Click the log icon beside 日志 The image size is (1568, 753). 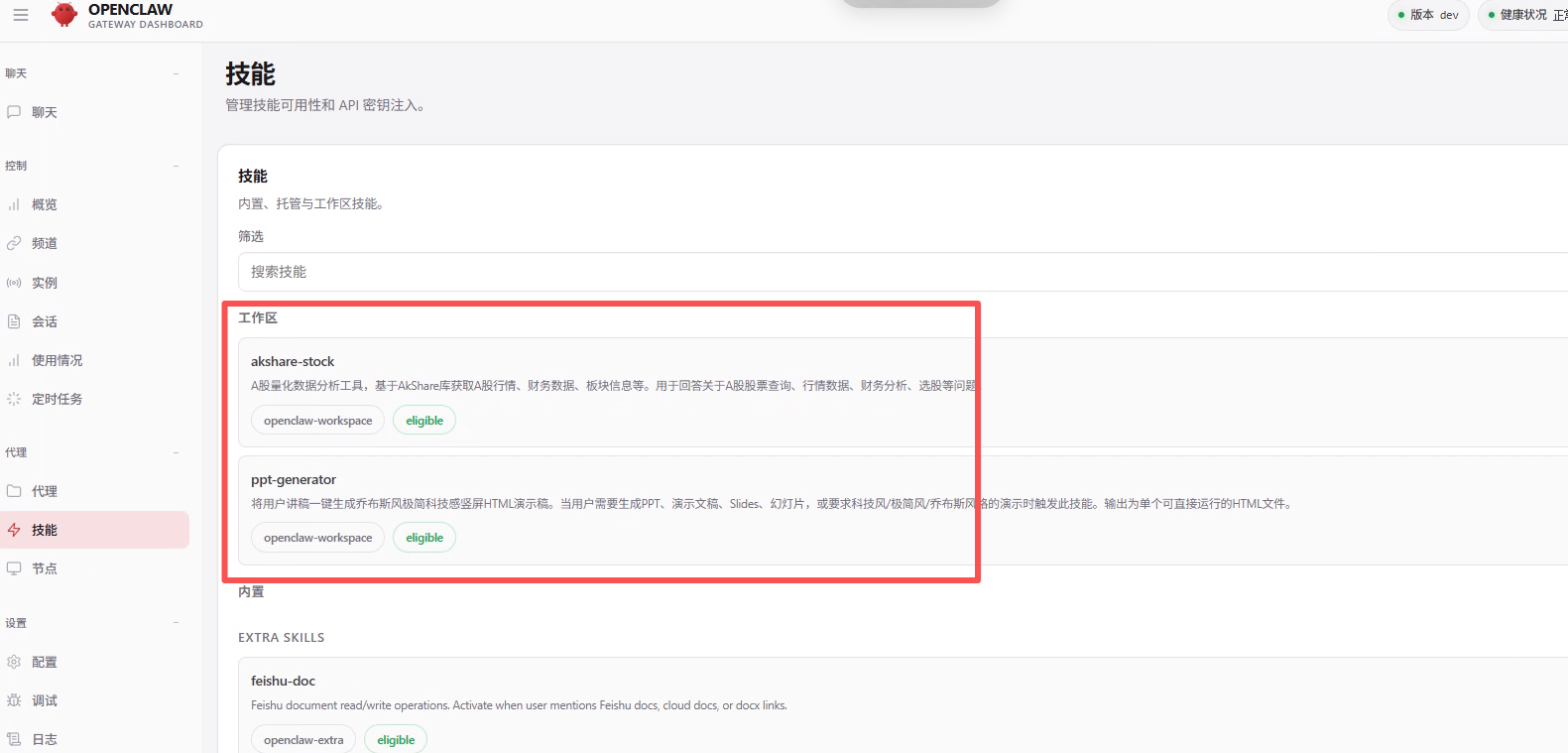click(x=14, y=739)
